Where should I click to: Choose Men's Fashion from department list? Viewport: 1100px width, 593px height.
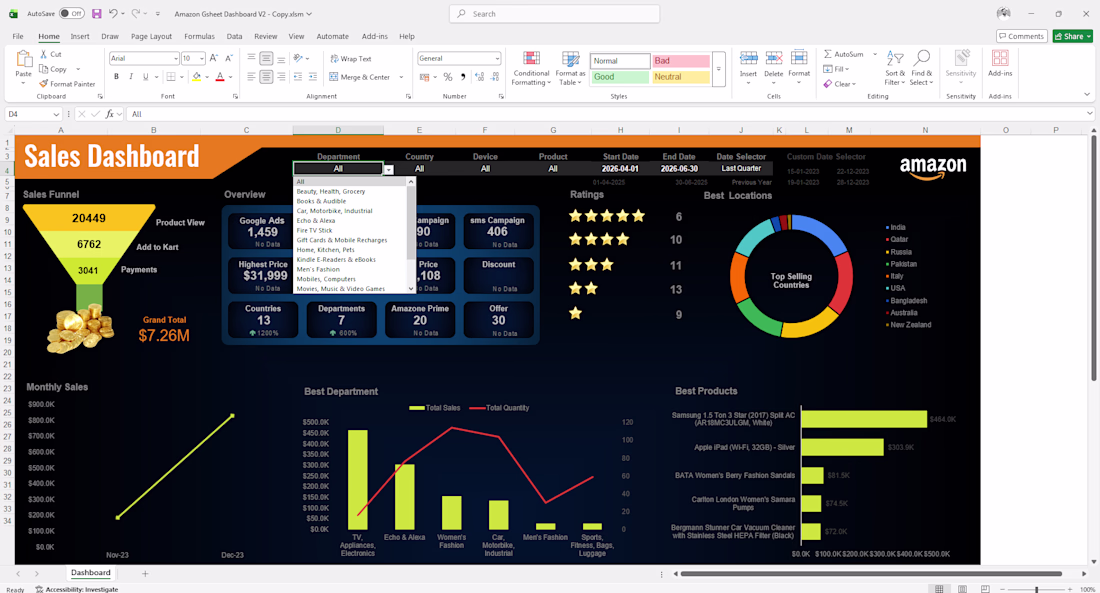[318, 269]
